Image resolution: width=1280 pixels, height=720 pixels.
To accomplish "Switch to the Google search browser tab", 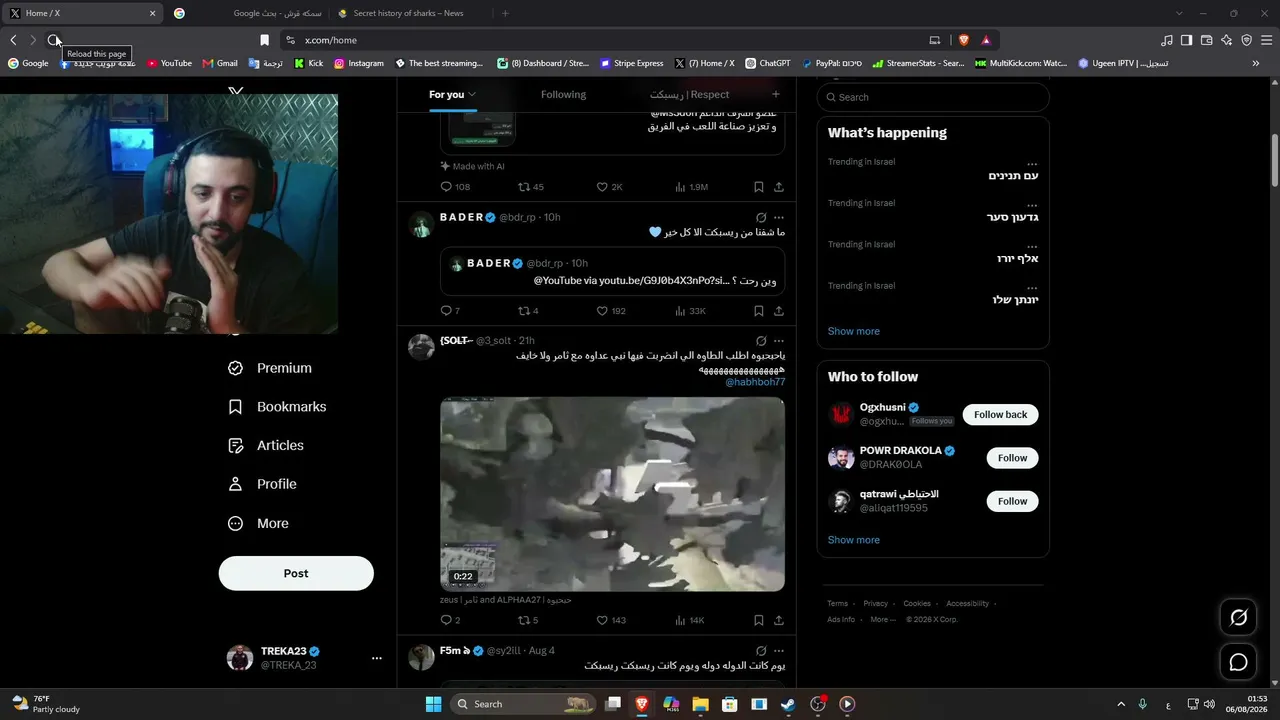I will (x=247, y=13).
